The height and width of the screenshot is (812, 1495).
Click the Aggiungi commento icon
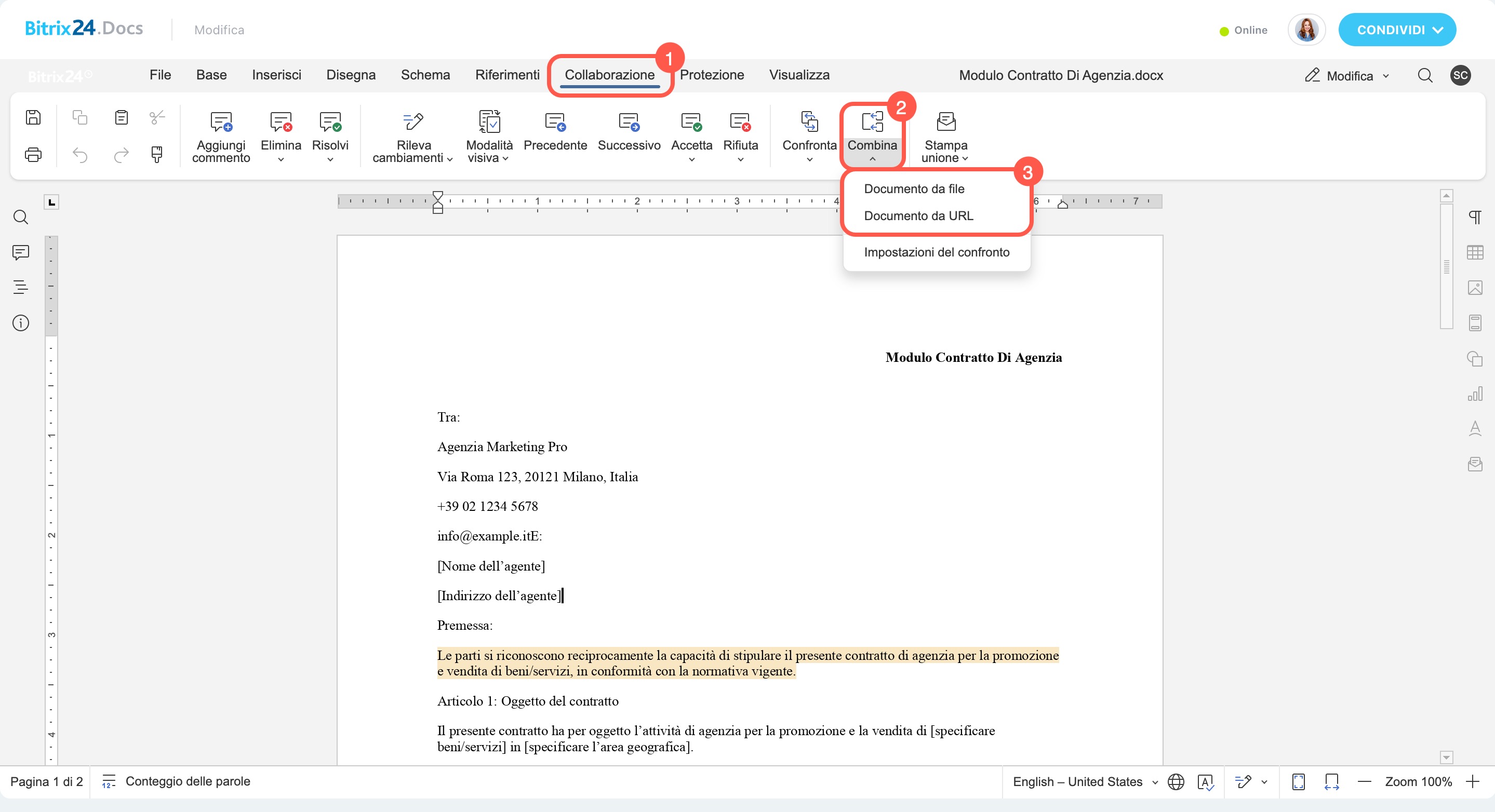tap(221, 122)
